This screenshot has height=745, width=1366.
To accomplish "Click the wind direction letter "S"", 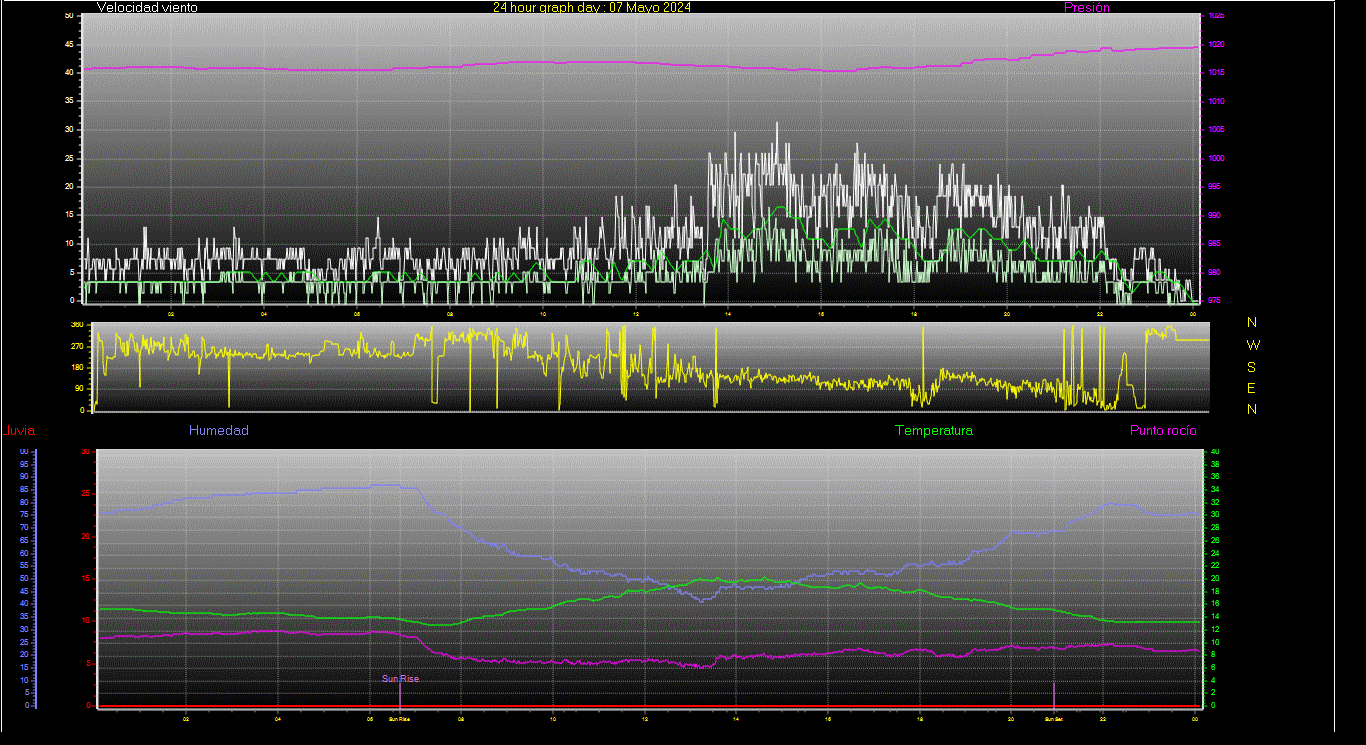I will pos(1252,367).
